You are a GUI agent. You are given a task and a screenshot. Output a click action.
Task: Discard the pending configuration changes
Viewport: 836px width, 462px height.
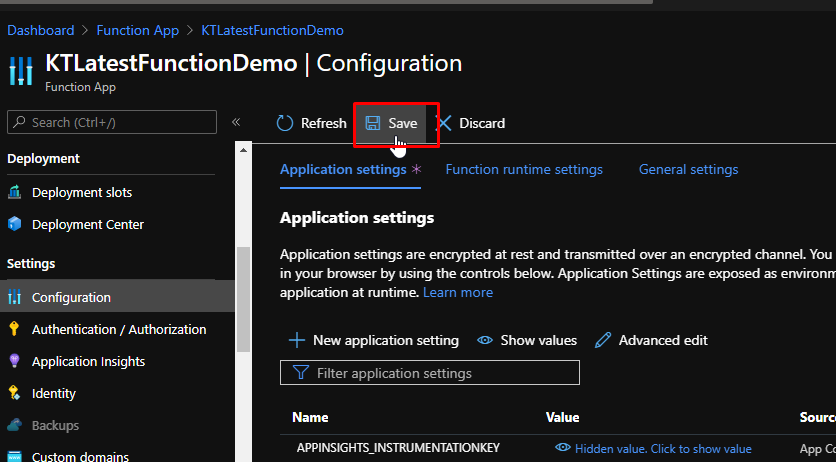tap(471, 123)
